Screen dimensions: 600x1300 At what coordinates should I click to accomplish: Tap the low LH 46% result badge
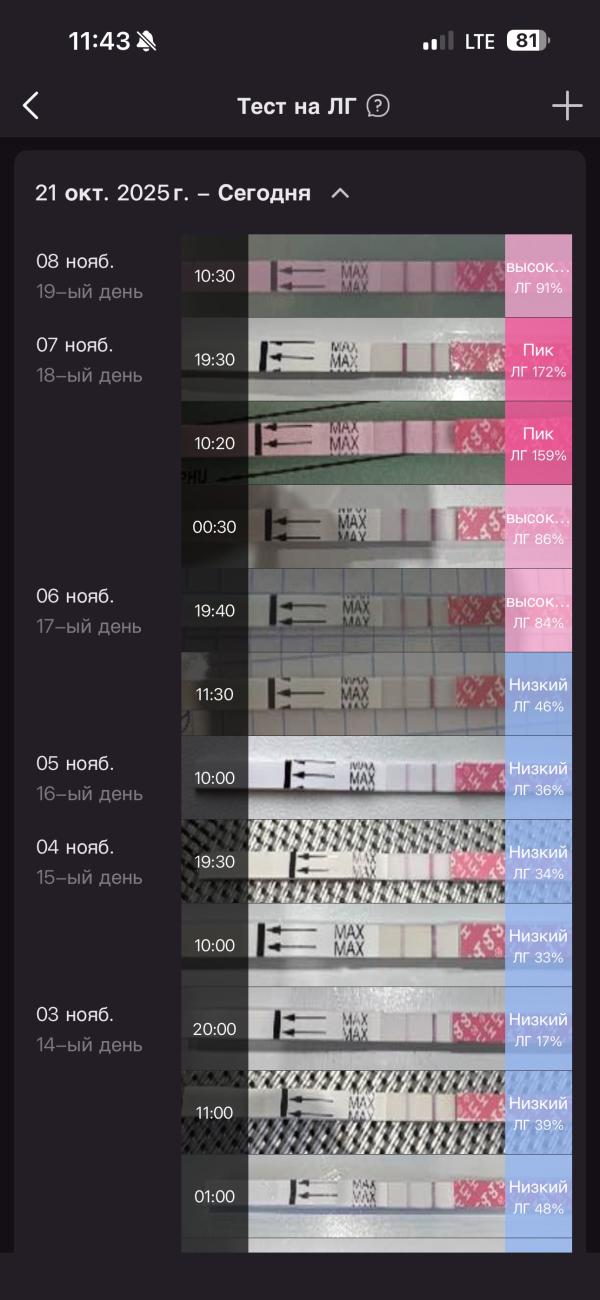click(x=538, y=695)
